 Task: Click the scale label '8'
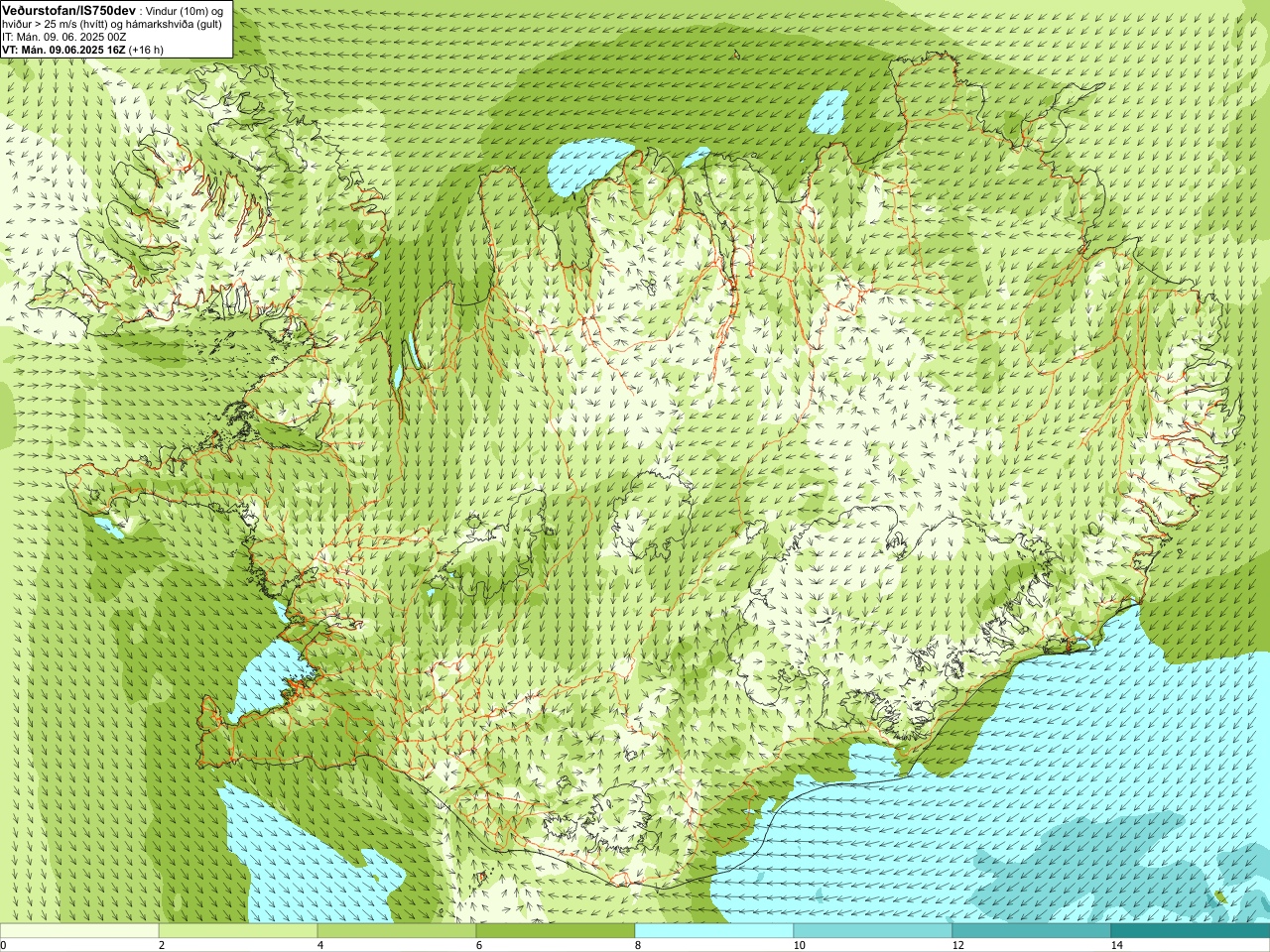[x=638, y=946]
